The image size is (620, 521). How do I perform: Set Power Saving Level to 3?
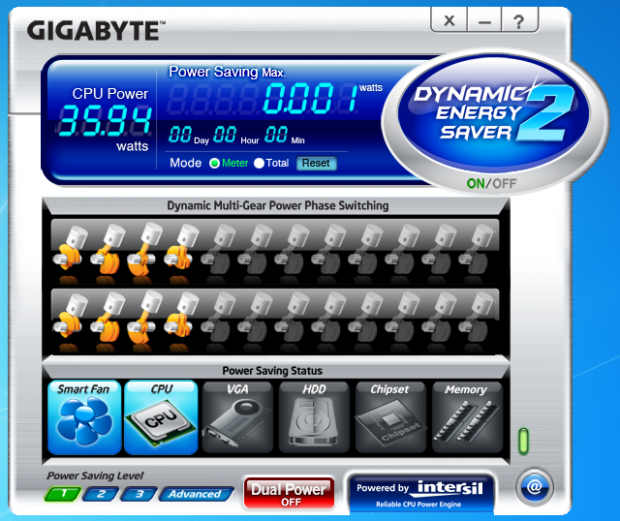click(139, 494)
